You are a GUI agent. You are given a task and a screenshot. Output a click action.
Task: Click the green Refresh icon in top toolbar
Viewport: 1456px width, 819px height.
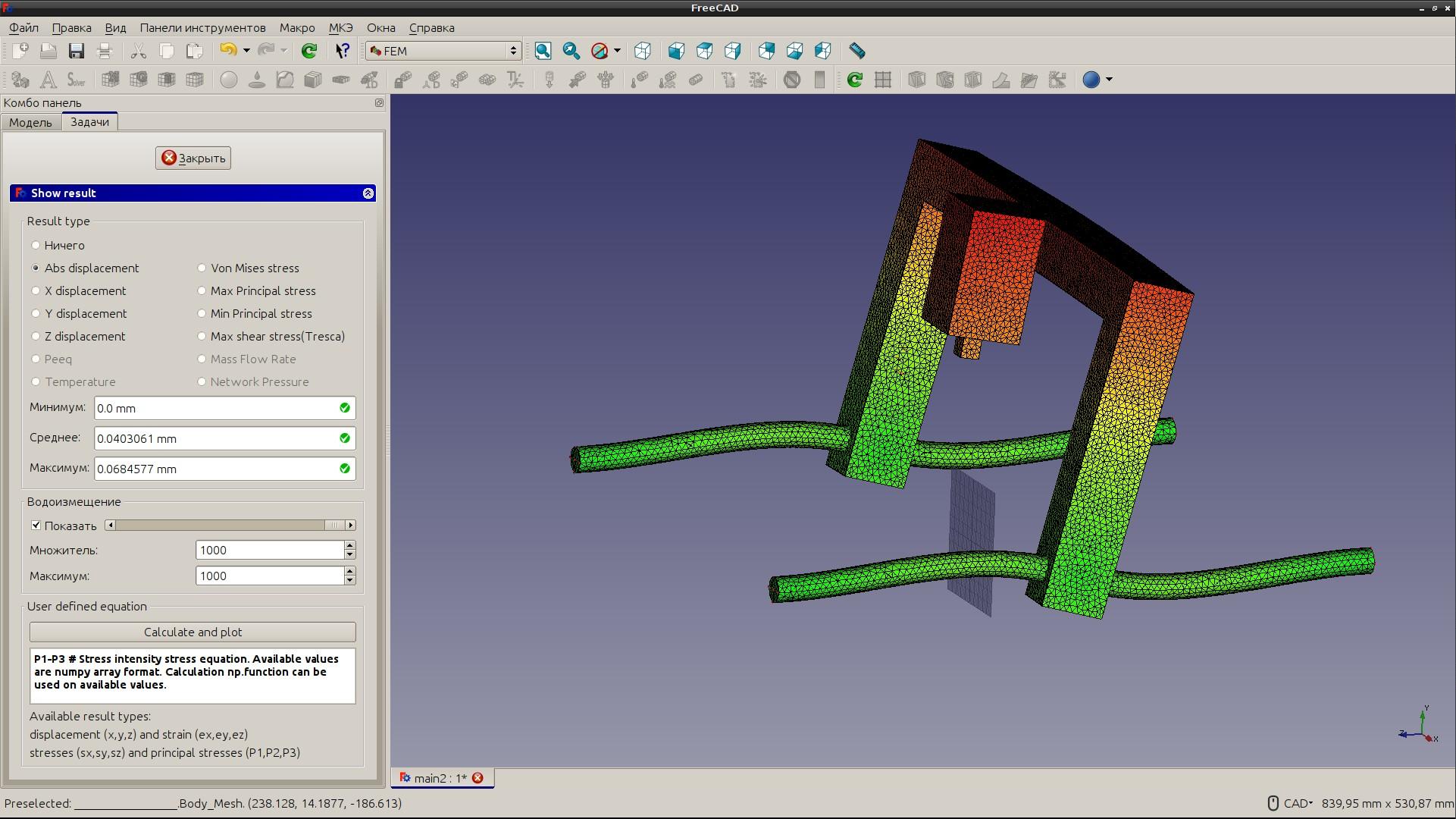click(308, 51)
